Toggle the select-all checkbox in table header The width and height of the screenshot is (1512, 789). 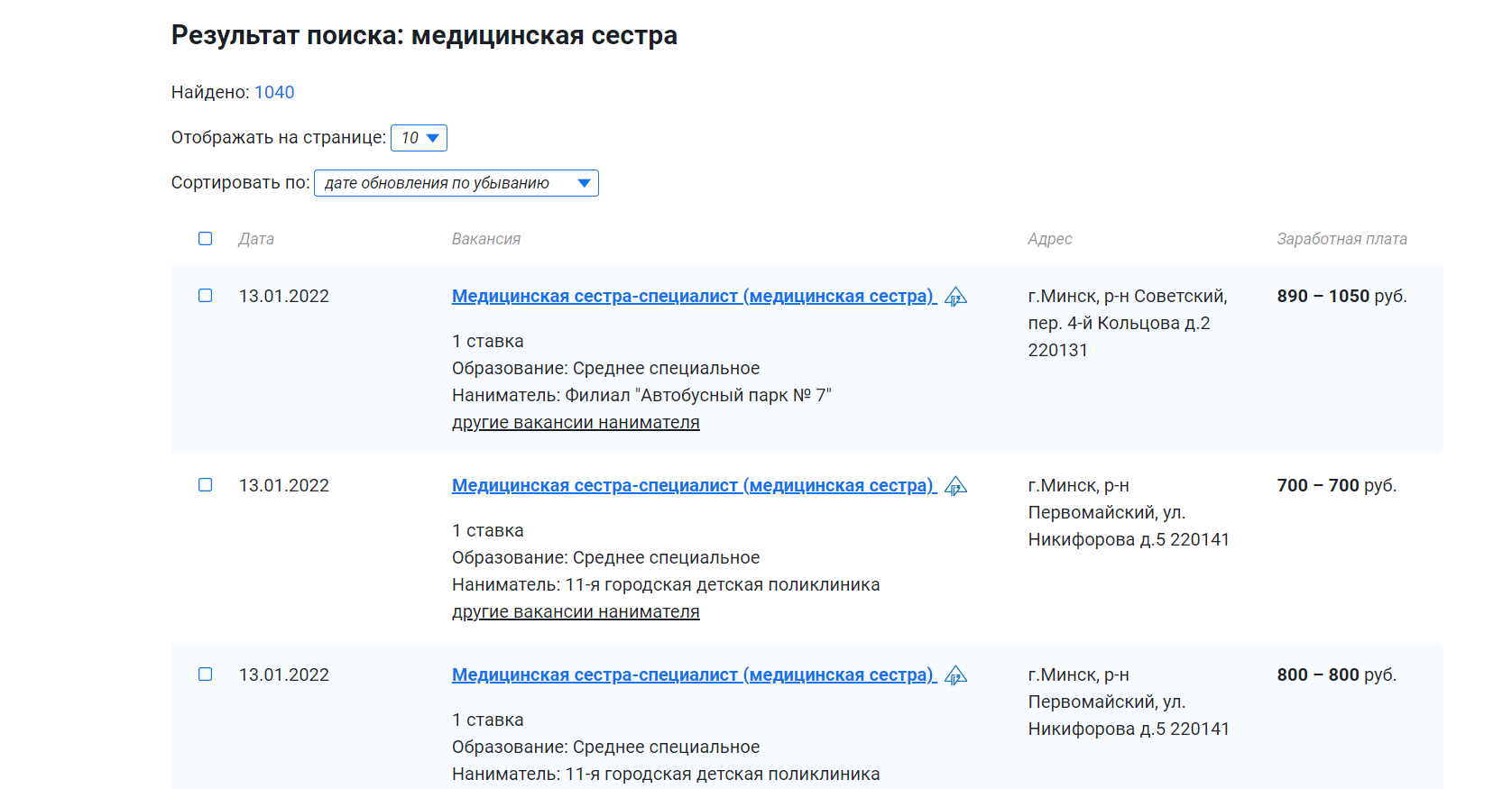pos(206,239)
